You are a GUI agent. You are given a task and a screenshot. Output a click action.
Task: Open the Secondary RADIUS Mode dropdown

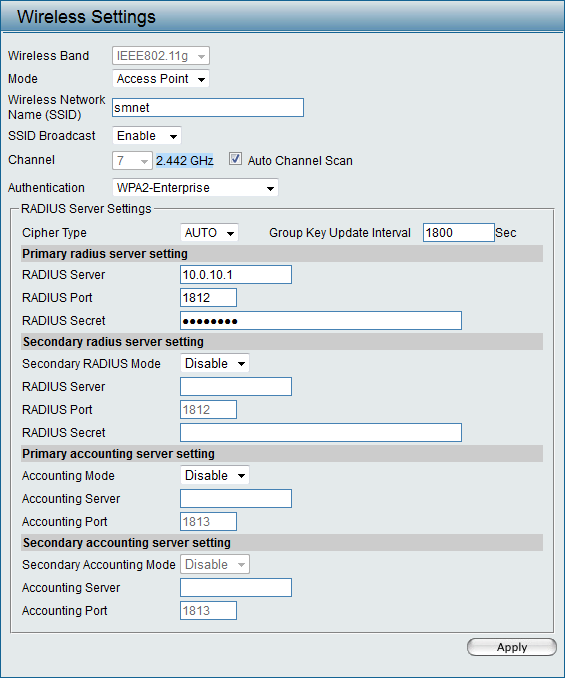click(215, 364)
